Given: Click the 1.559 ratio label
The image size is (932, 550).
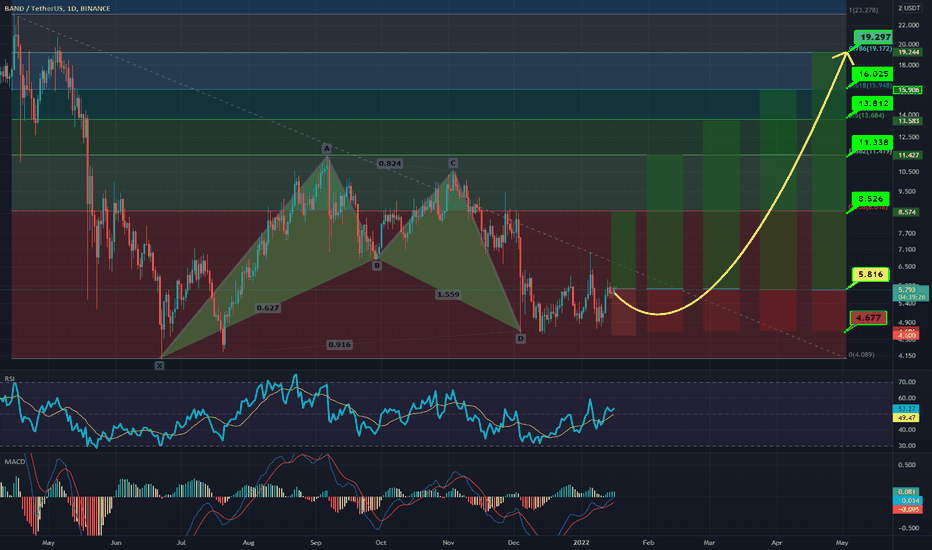Looking at the screenshot, I should [x=448, y=294].
